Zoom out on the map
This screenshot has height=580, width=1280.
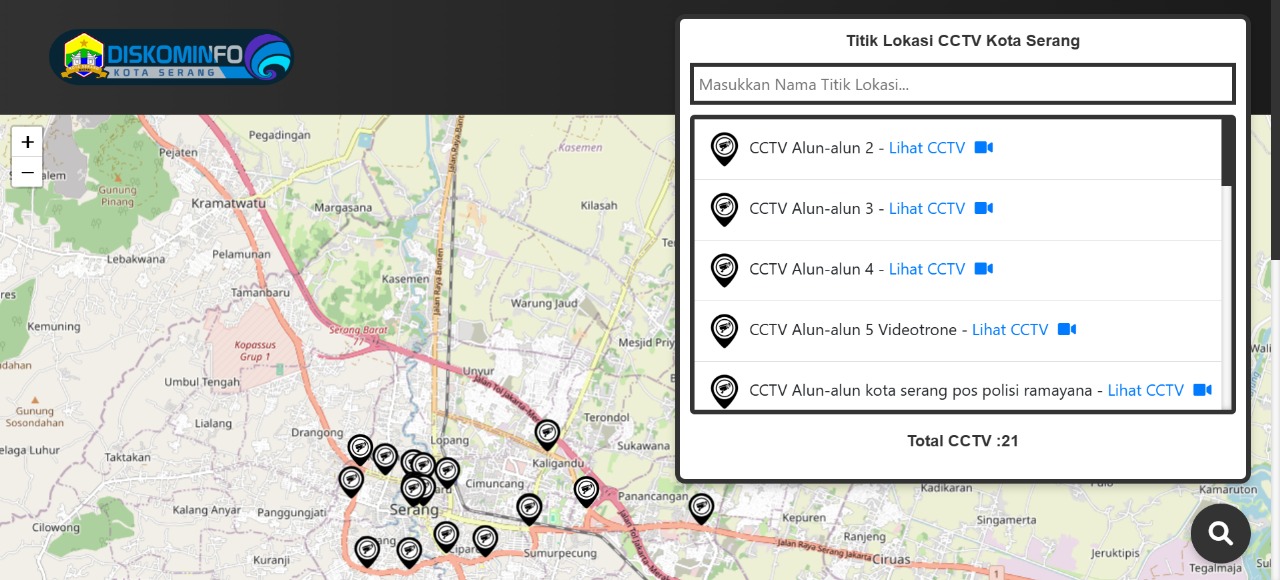tap(27, 172)
